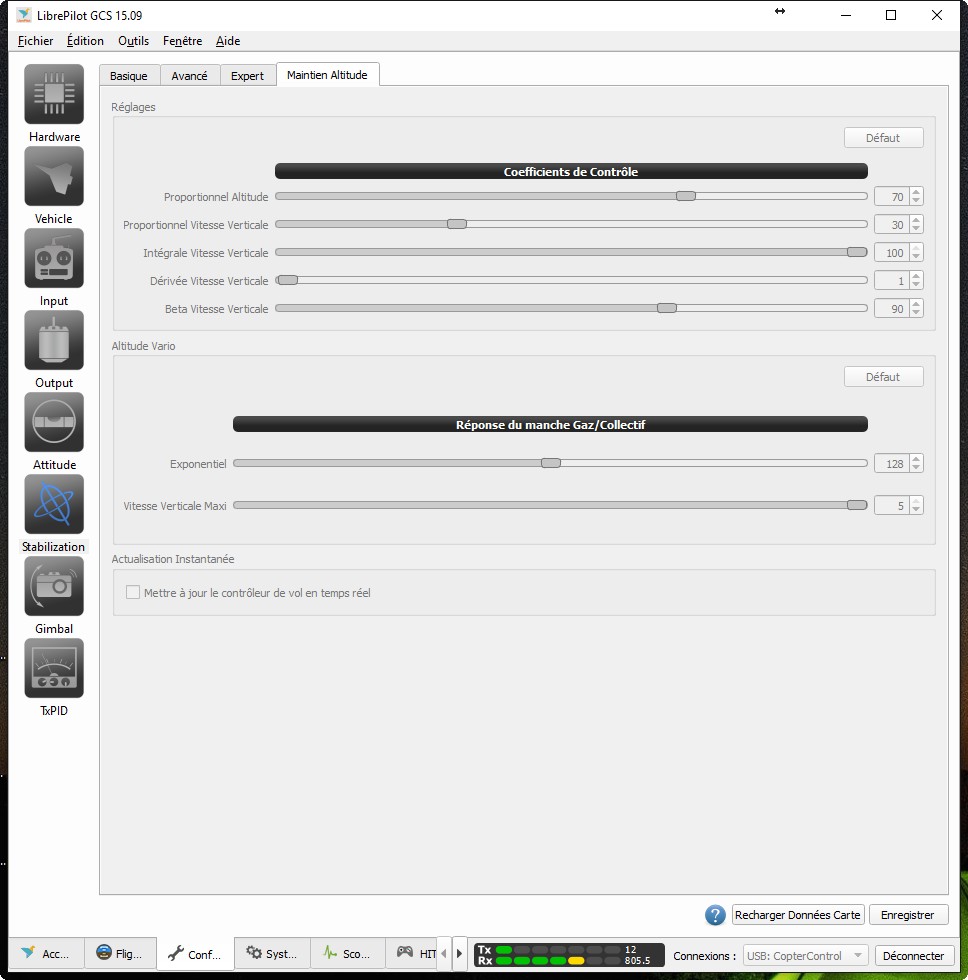Adjust the Beta Vitesse Verticale slider handle
The height and width of the screenshot is (980, 968).
pos(667,308)
